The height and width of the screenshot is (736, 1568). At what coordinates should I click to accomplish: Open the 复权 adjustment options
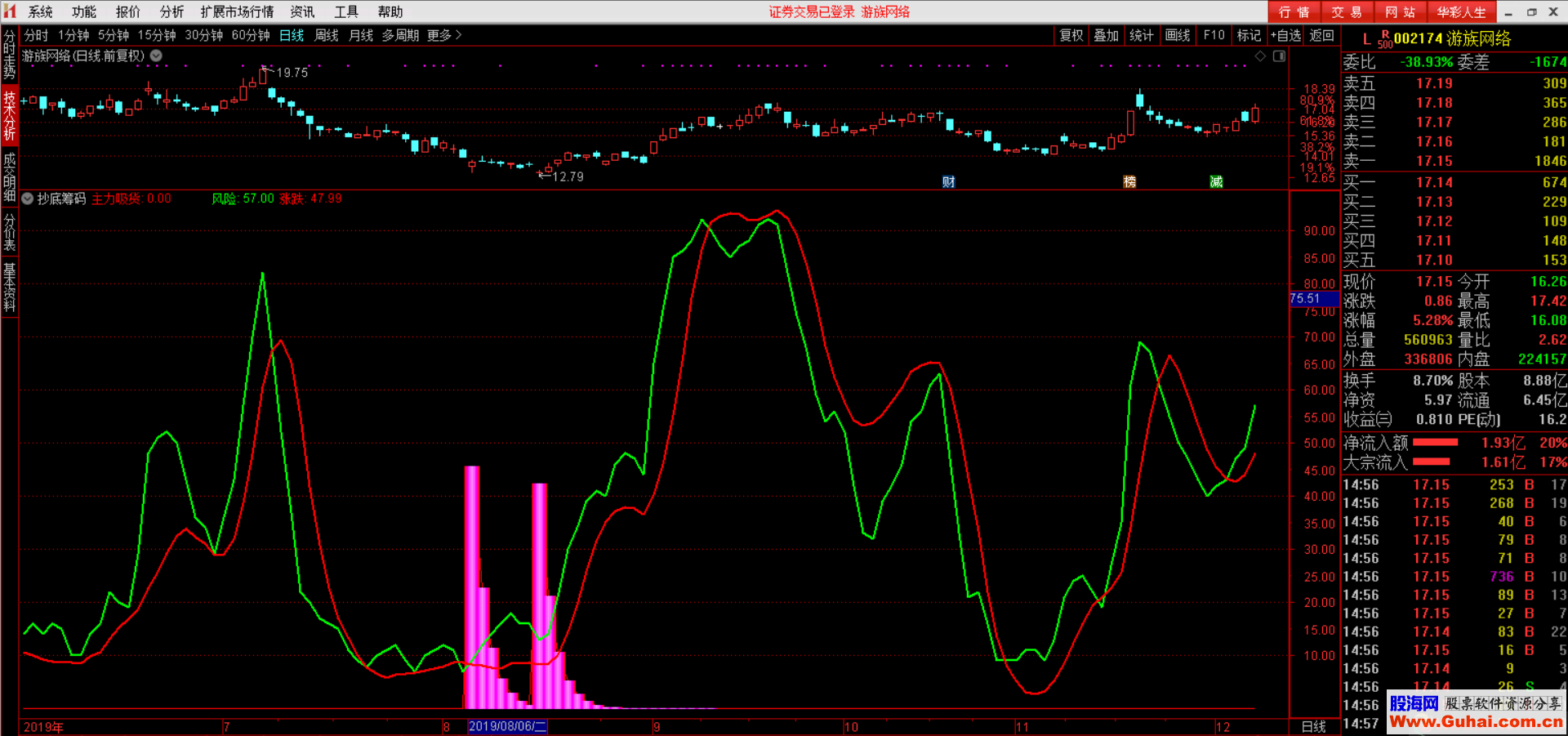click(1071, 35)
